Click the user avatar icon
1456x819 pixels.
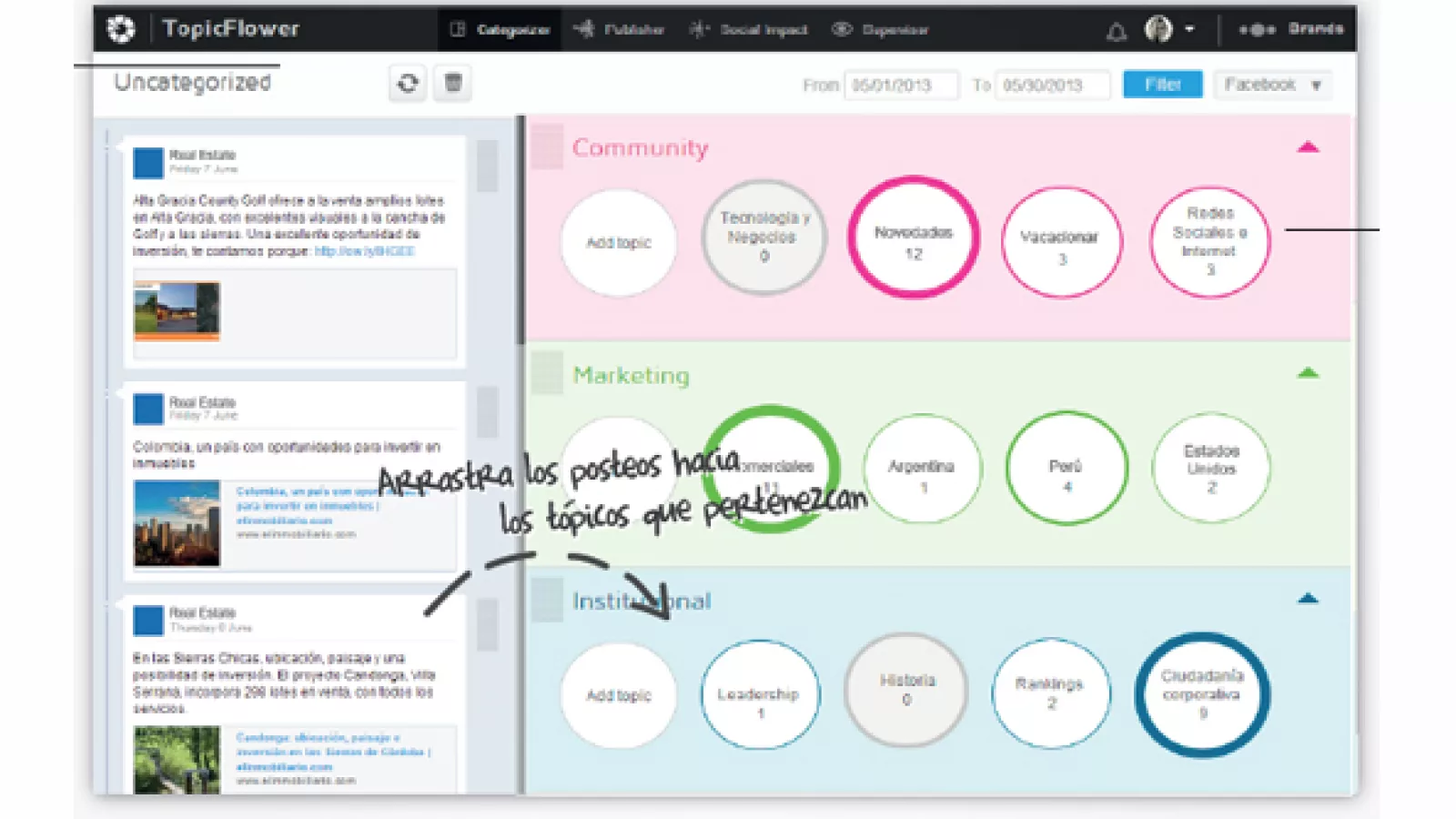pos(1158,29)
